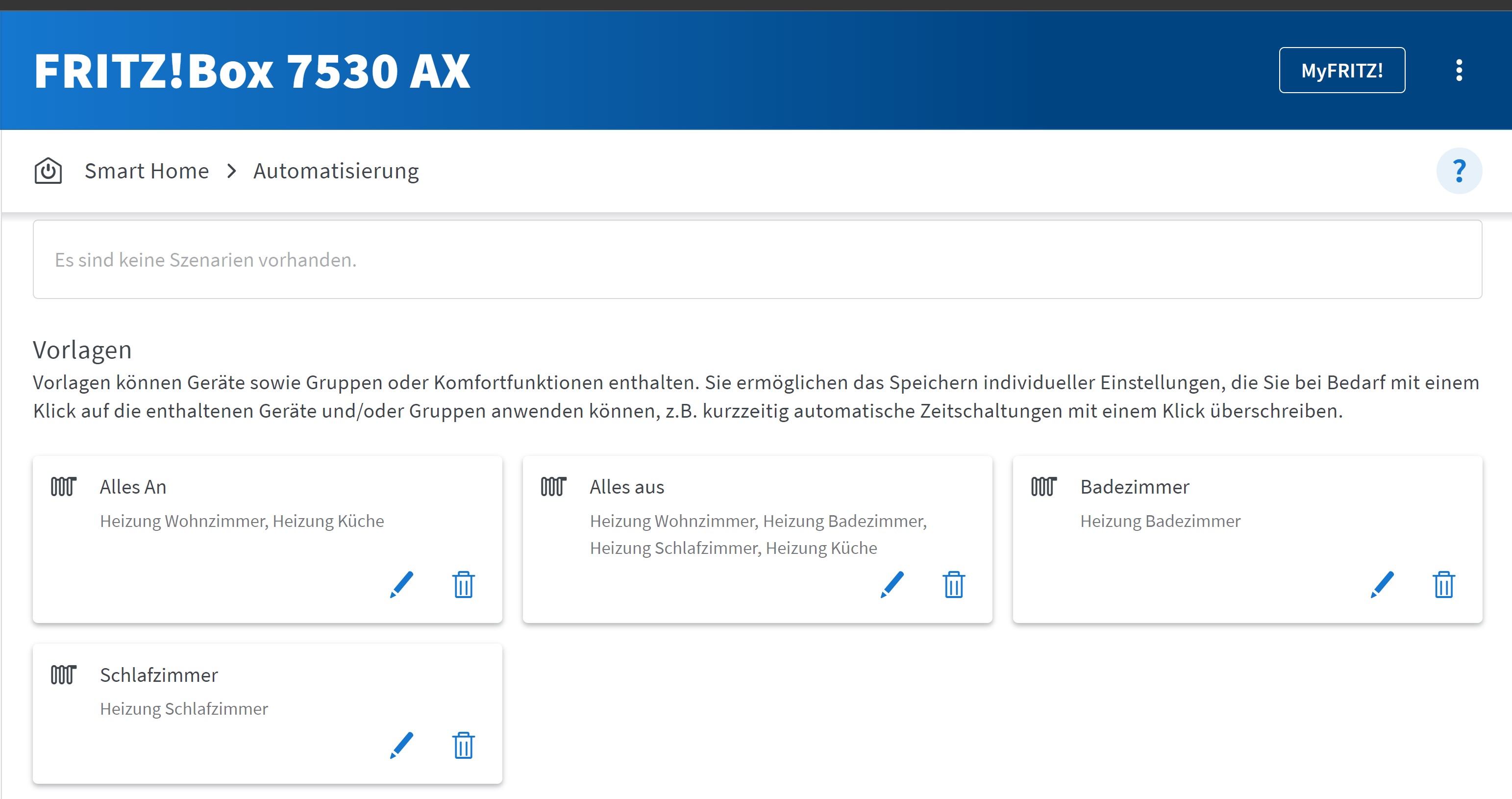
Task: Apply the Alles An template title
Action: point(133,487)
